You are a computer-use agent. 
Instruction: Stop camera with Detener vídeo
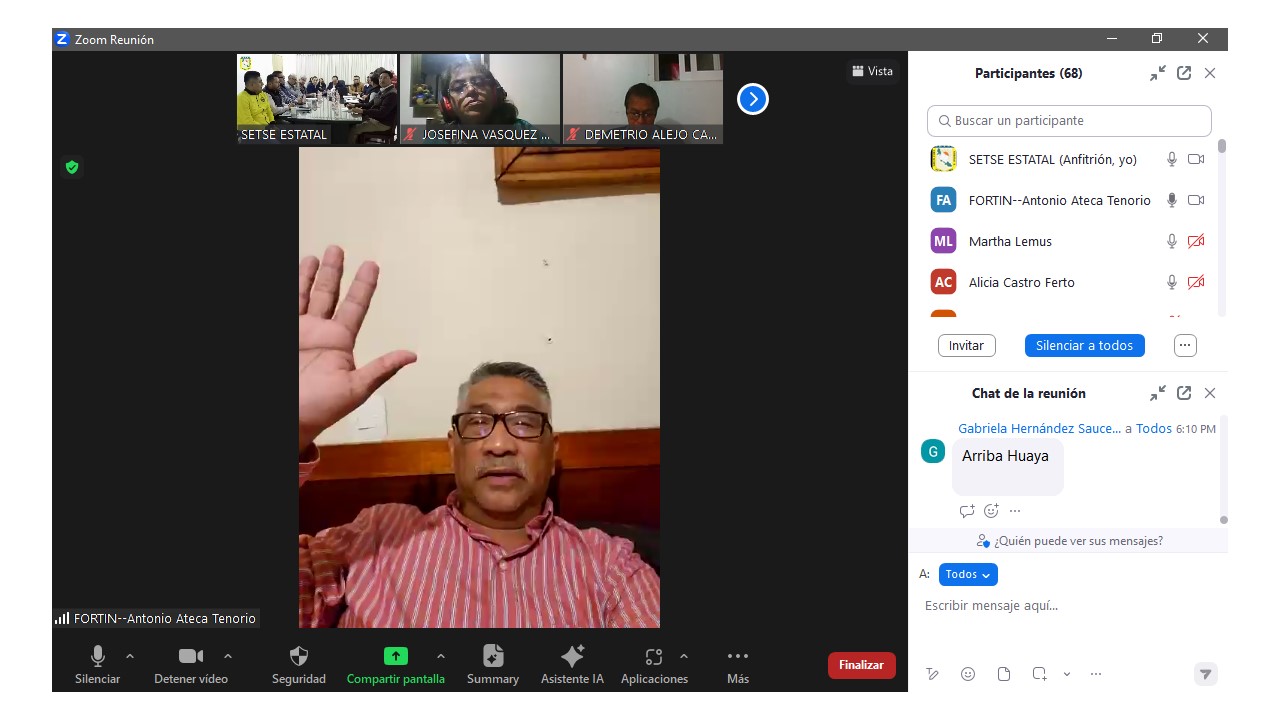[x=190, y=657]
